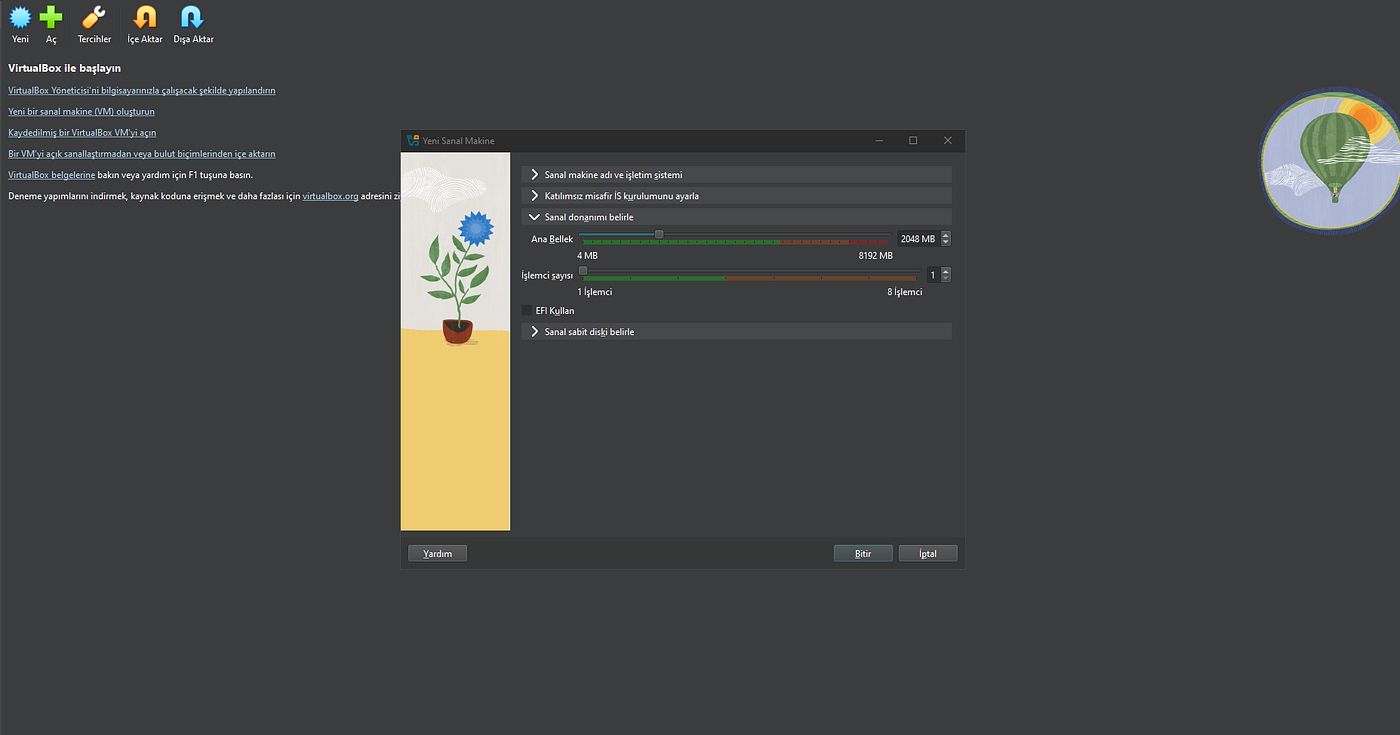1400x735 pixels.
Task: Click the VirtualBox ile başlayın heading
Action: coord(64,68)
